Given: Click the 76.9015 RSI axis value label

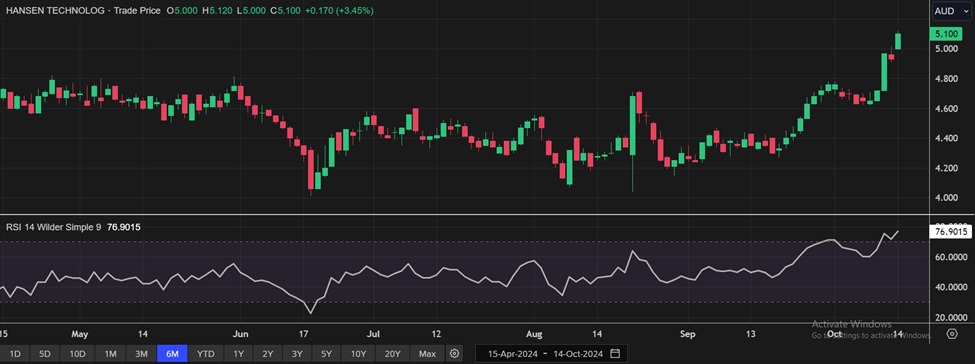Looking at the screenshot, I should pos(950,232).
